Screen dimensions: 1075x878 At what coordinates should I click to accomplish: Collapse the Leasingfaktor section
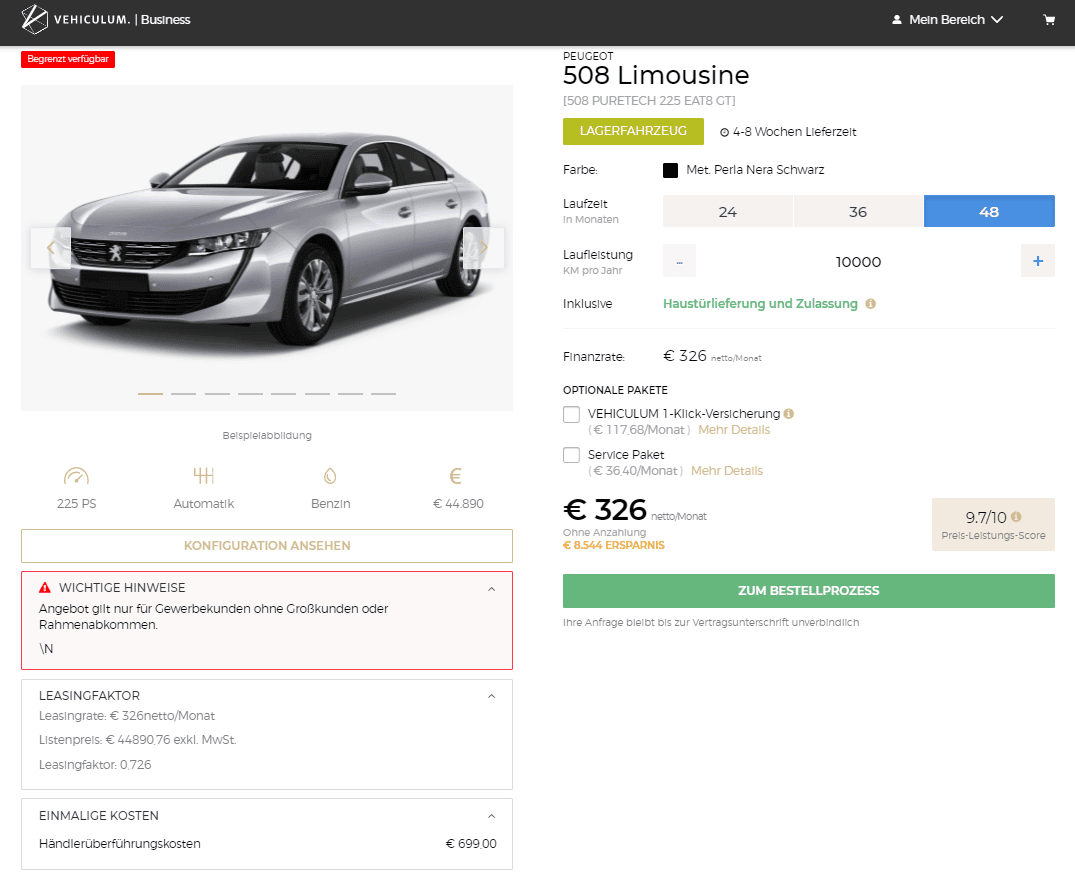click(492, 696)
